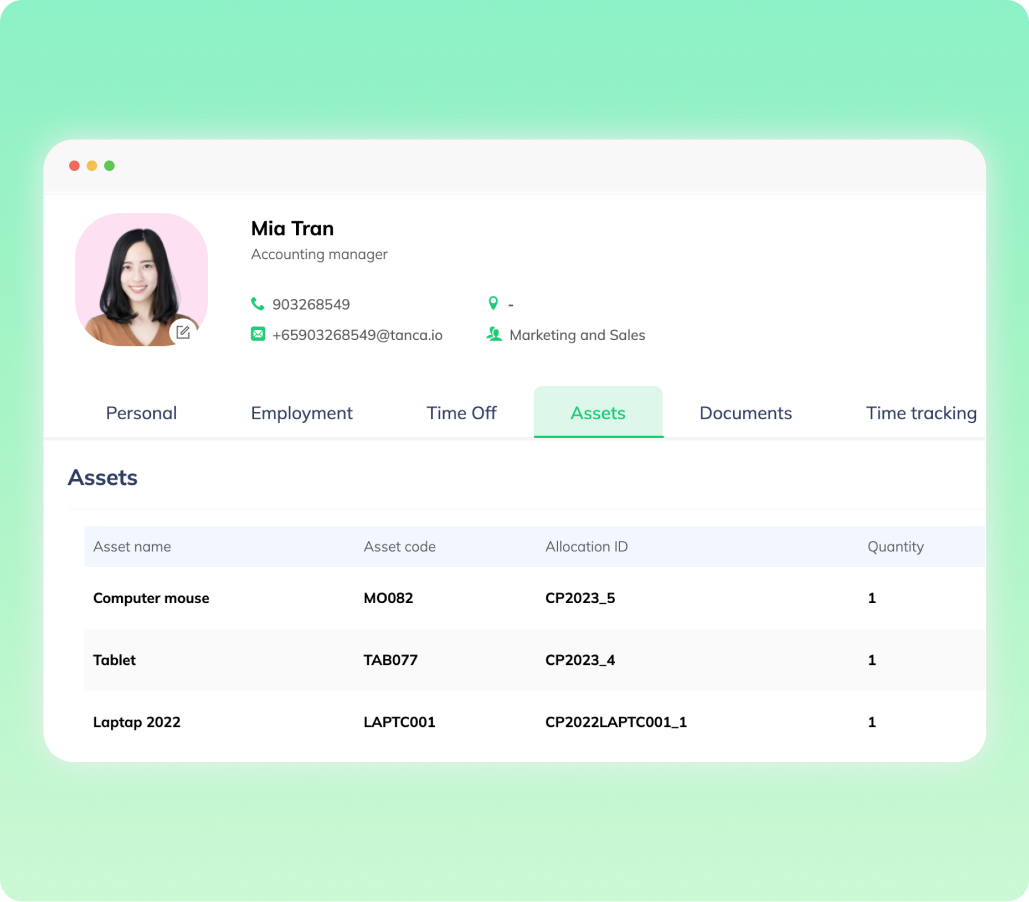Click the edit profile photo icon
1029x902 pixels.
(x=183, y=332)
